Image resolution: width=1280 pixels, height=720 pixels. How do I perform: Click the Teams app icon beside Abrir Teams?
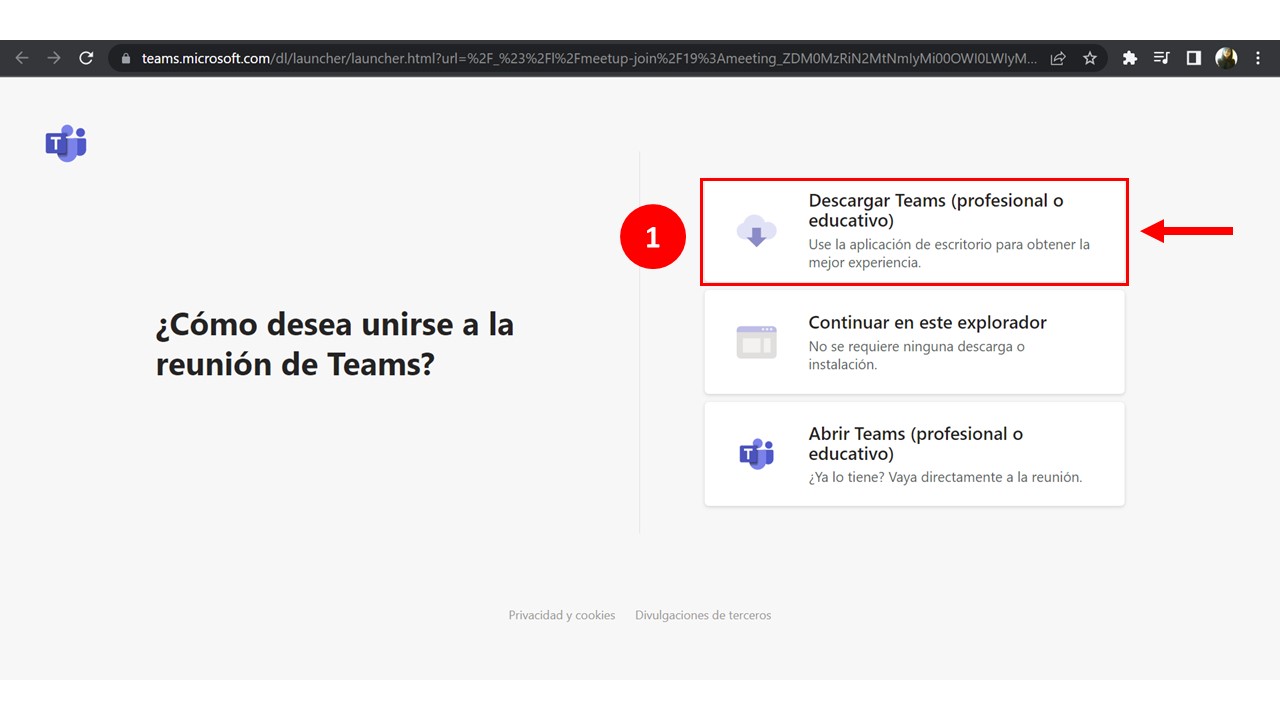point(756,453)
